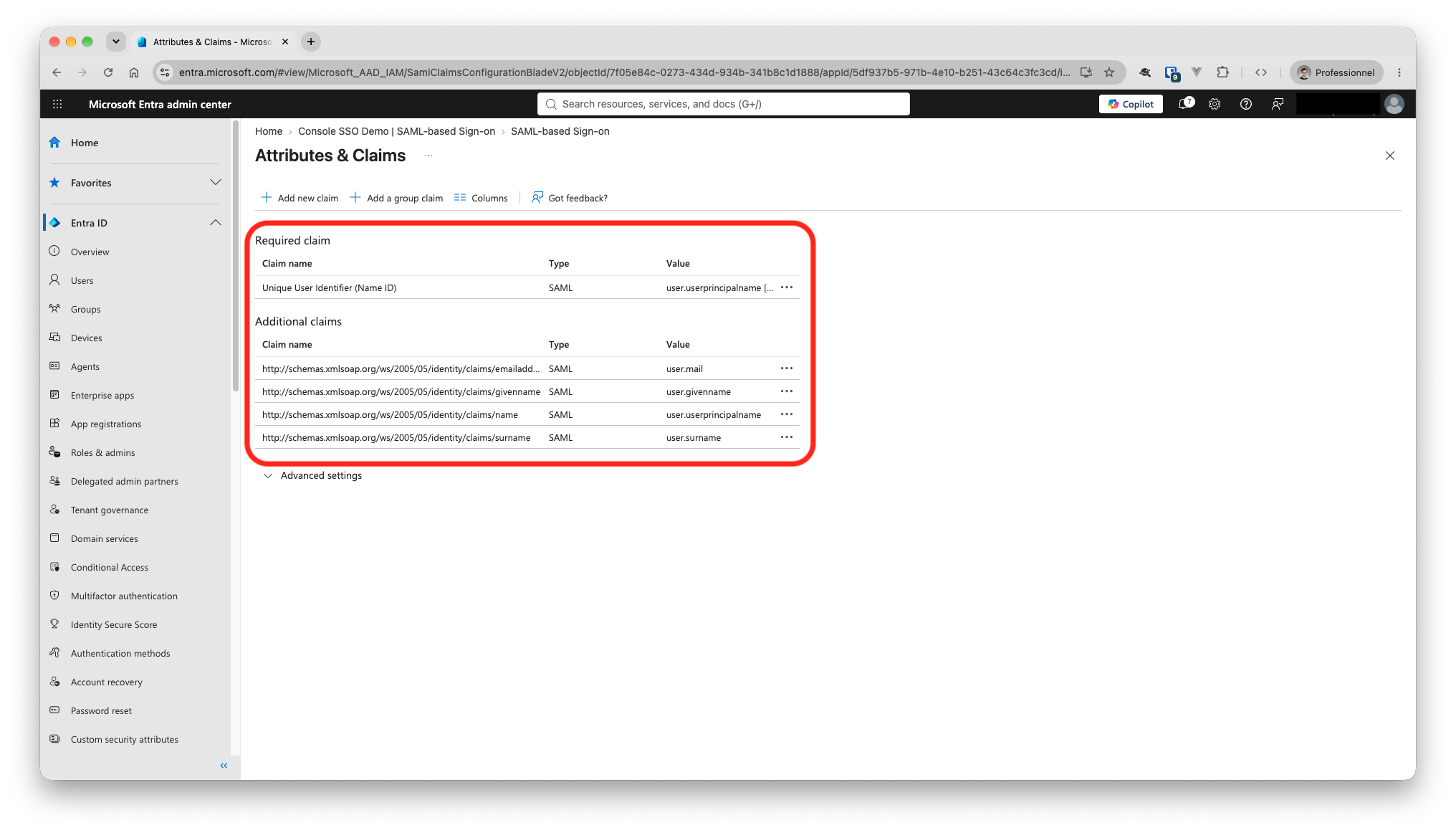This screenshot has width=1456, height=833.
Task: Select the claims/surname claim name
Action: coord(396,437)
